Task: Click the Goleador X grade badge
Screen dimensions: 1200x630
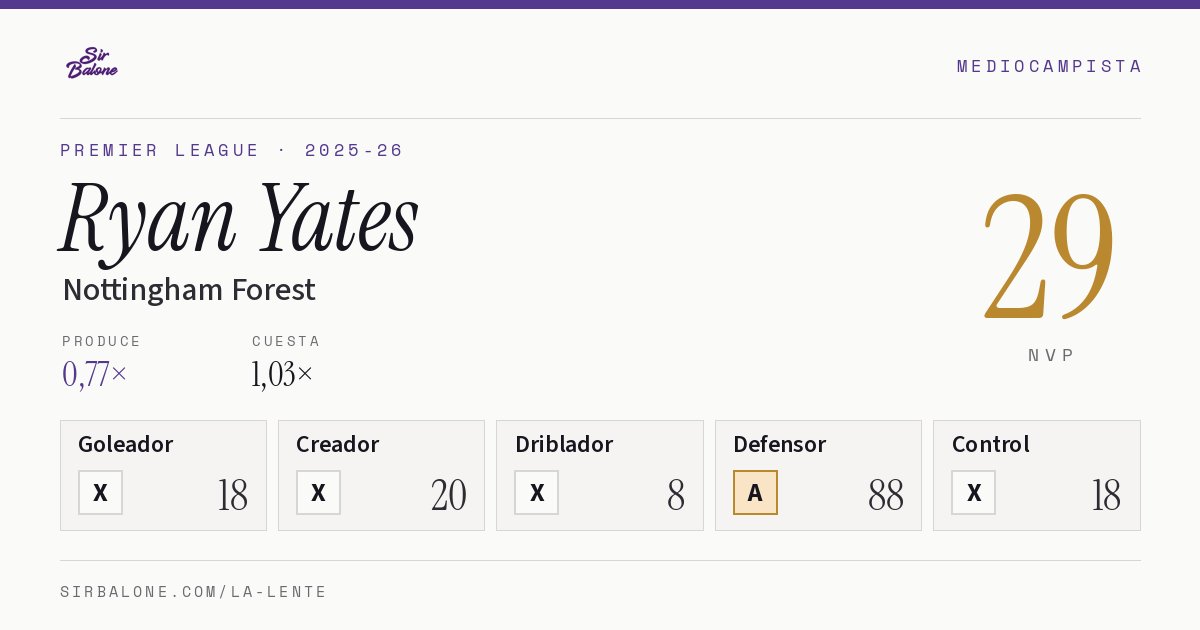Action: (x=100, y=492)
